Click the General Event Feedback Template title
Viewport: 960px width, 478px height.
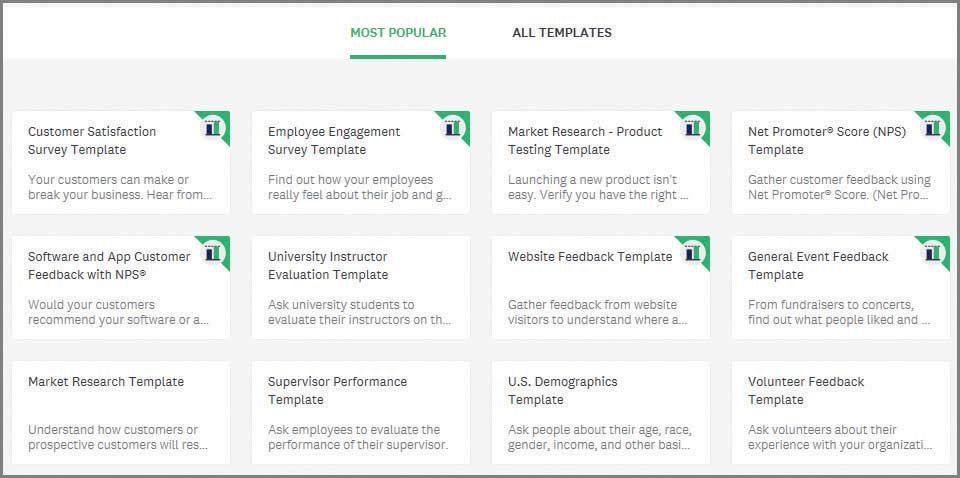(x=818, y=265)
